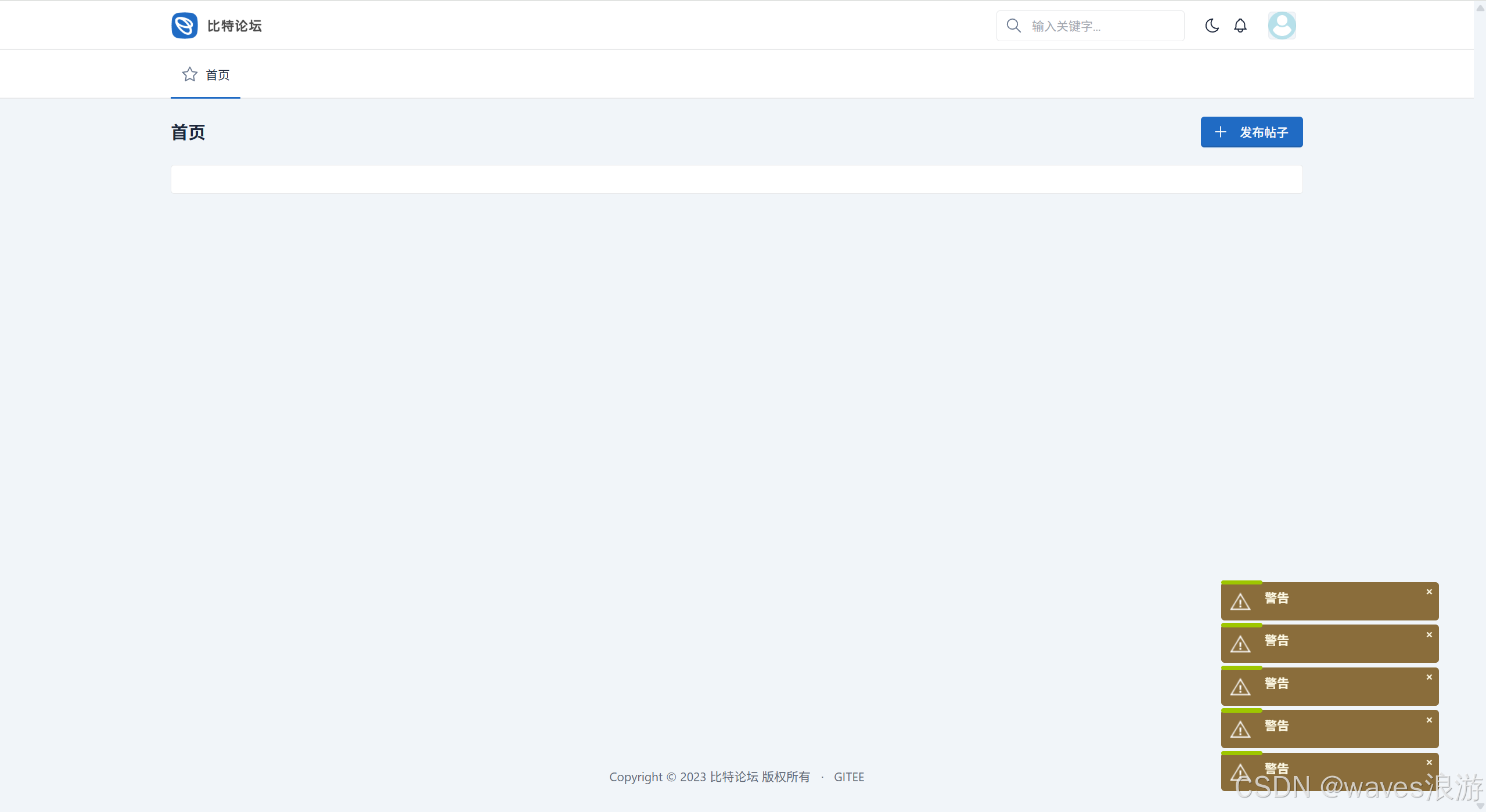Screen dimensions: 1486x812
Task: Focus the keyword search input field
Action: (x=1103, y=26)
